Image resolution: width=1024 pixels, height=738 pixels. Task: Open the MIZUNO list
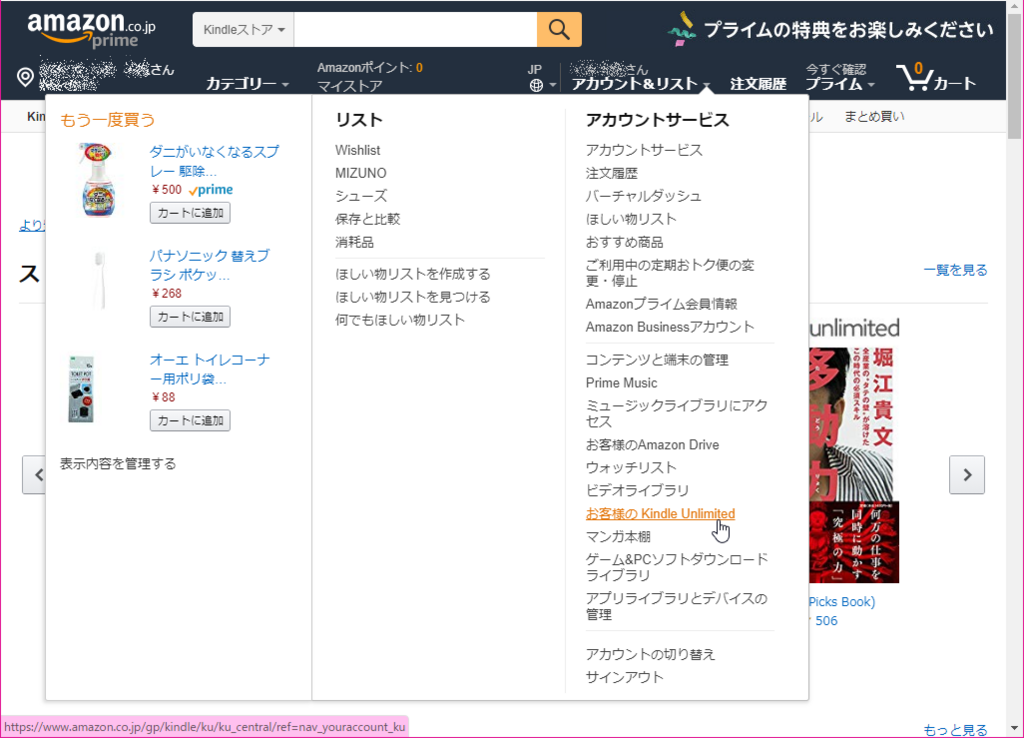(360, 173)
